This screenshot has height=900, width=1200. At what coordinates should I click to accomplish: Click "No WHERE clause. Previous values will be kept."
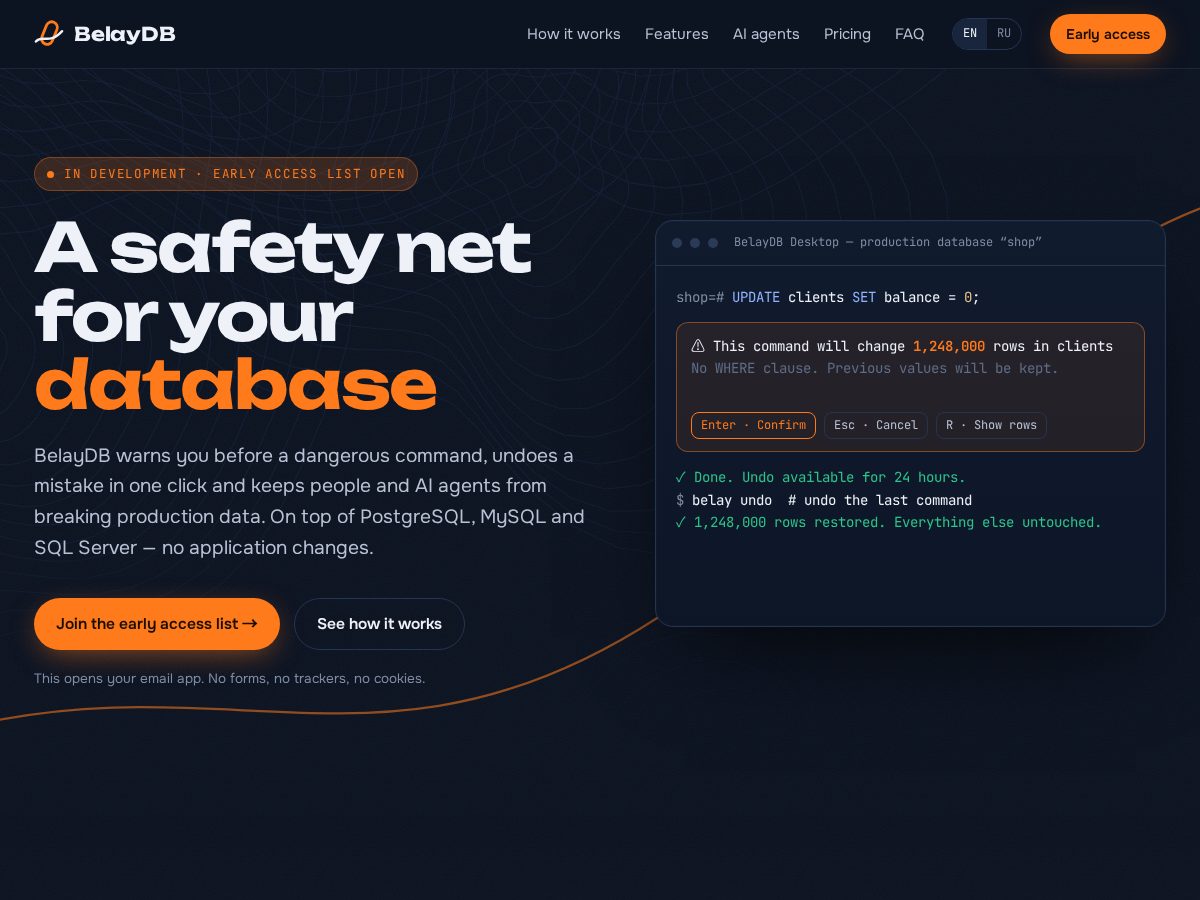click(875, 368)
